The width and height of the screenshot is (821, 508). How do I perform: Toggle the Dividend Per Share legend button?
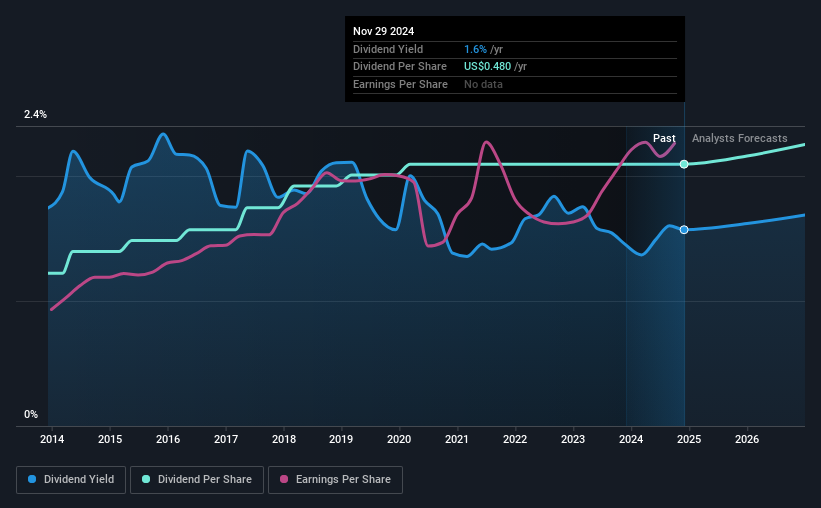pyautogui.click(x=197, y=480)
